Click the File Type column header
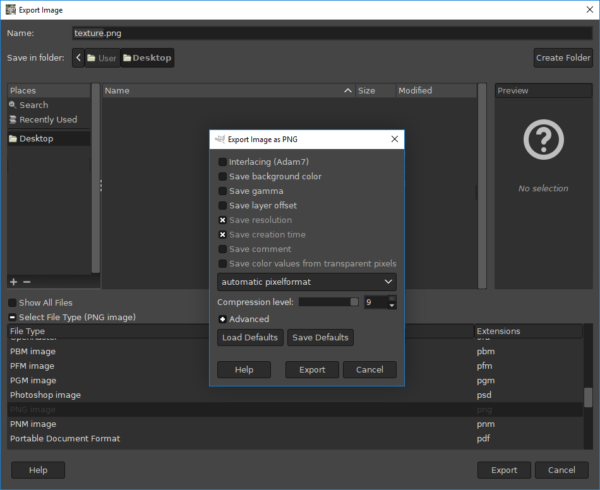This screenshot has width=600, height=490. click(240, 331)
